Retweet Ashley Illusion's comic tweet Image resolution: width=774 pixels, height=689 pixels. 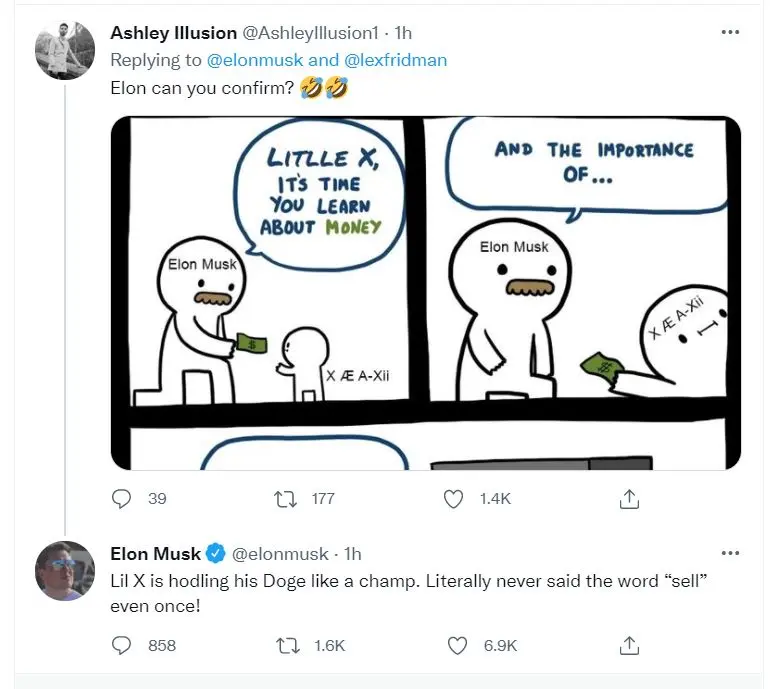pyautogui.click(x=288, y=498)
